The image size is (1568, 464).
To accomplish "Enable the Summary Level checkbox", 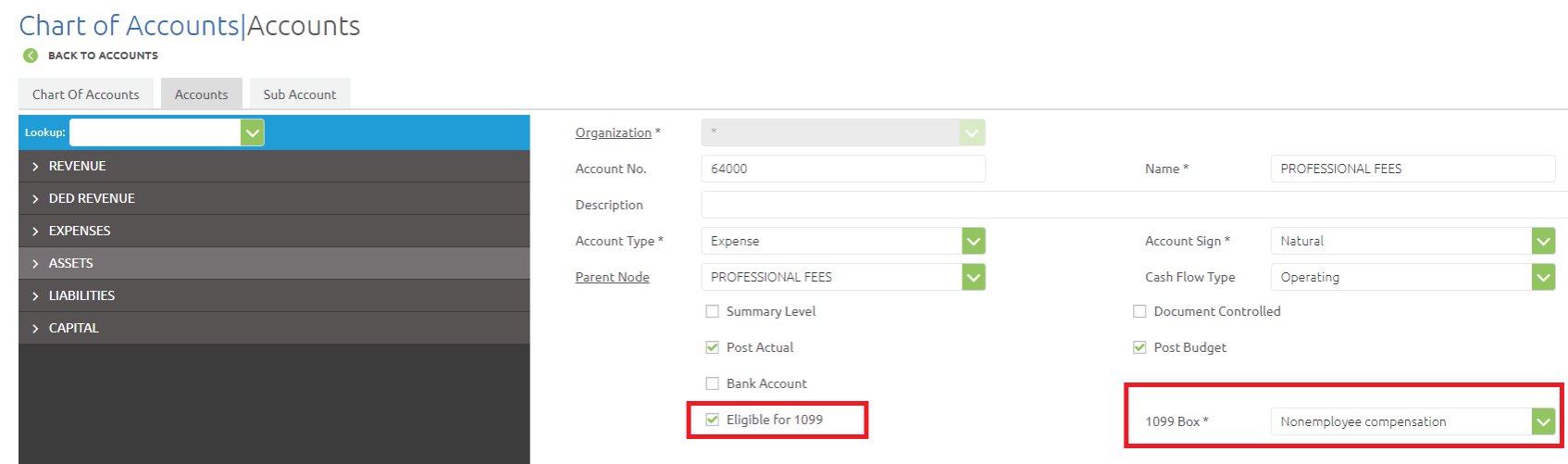I will (713, 311).
